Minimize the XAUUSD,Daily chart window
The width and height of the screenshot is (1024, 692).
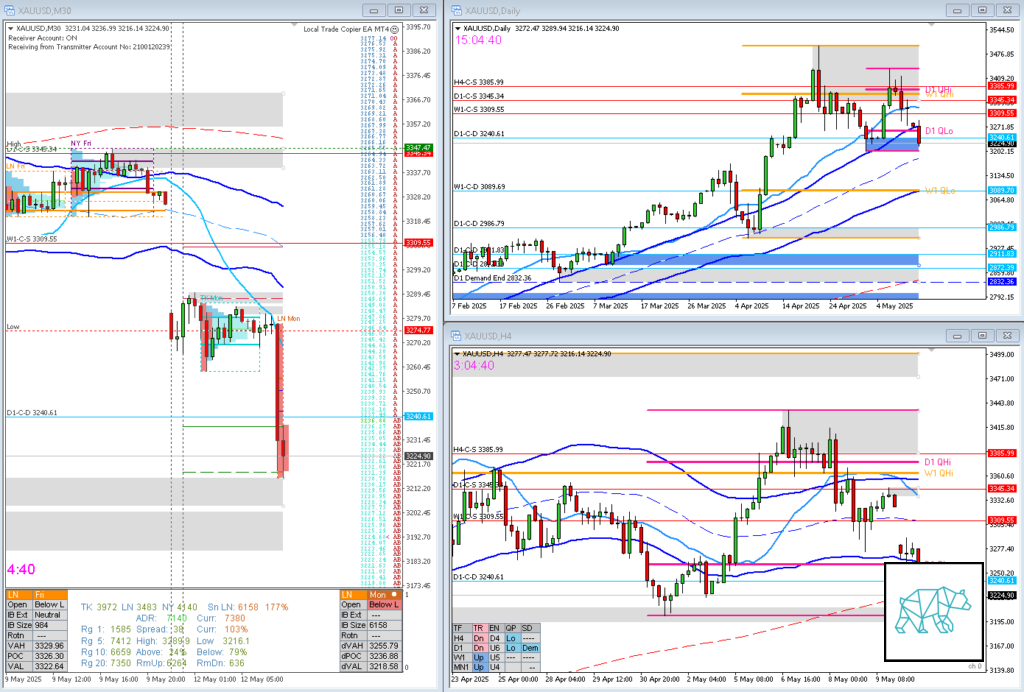pyautogui.click(x=957, y=10)
